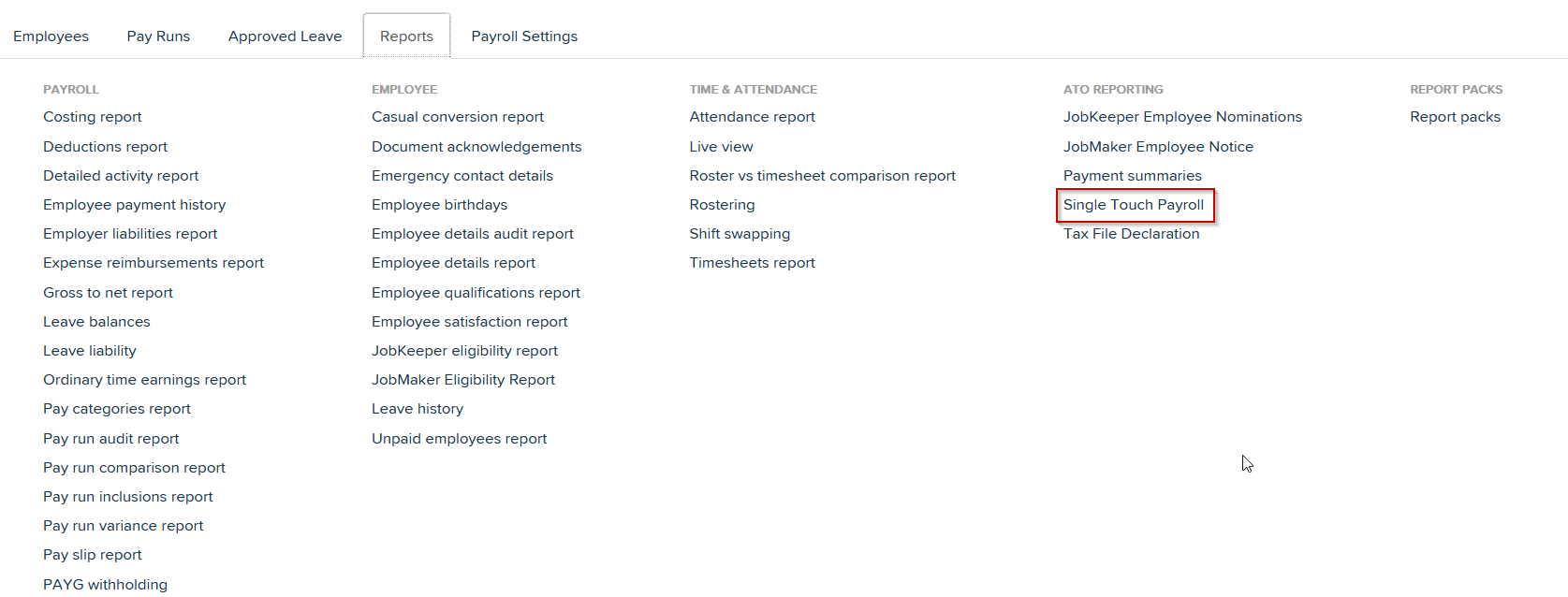The image size is (1568, 597).
Task: View the Deductions report
Action: [105, 146]
